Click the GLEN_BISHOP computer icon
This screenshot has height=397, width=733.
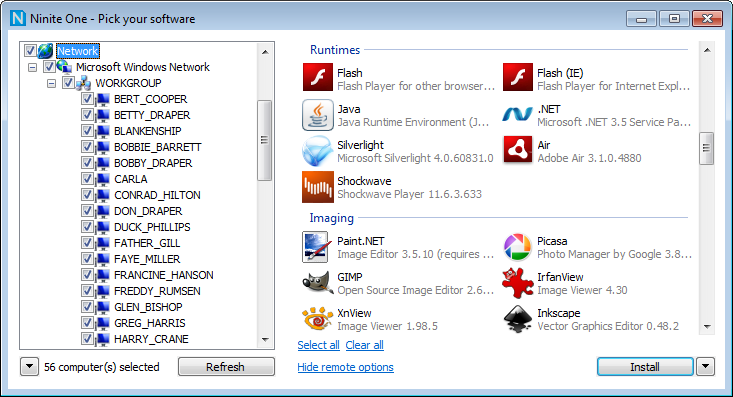102,307
